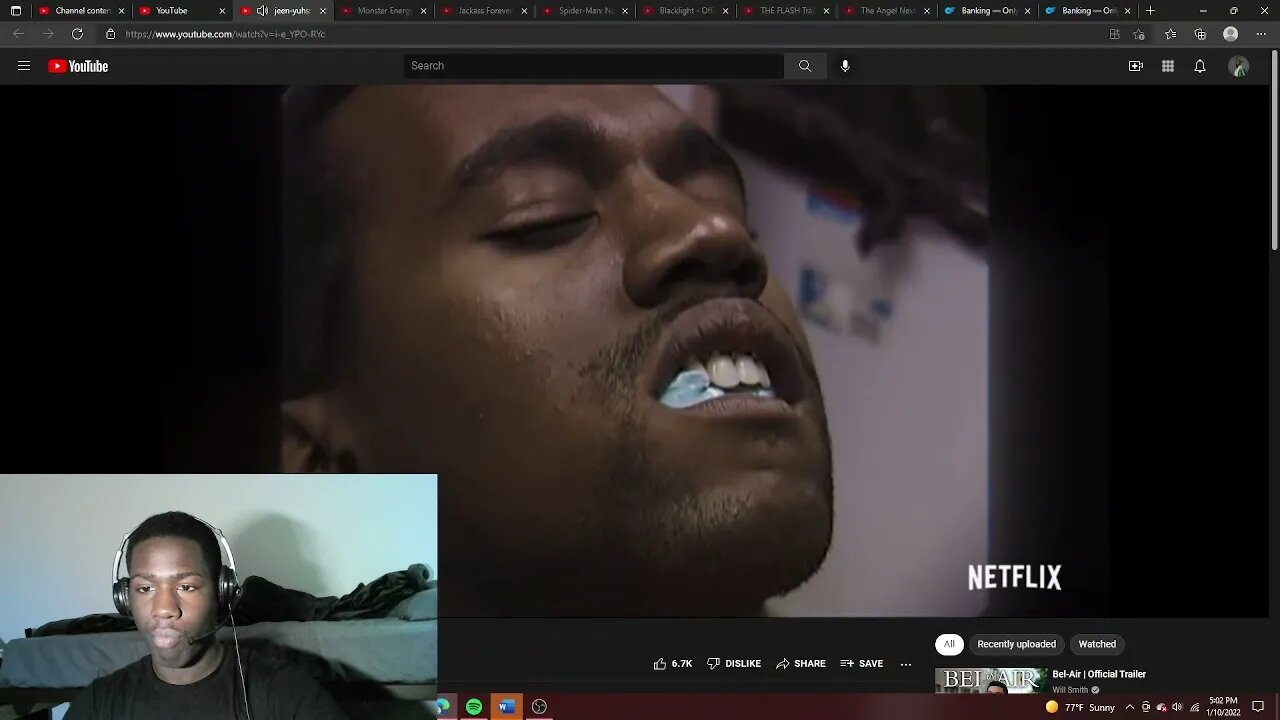Switch to the Spider-Man tab
Screen dimensions: 1280x720
585,11
